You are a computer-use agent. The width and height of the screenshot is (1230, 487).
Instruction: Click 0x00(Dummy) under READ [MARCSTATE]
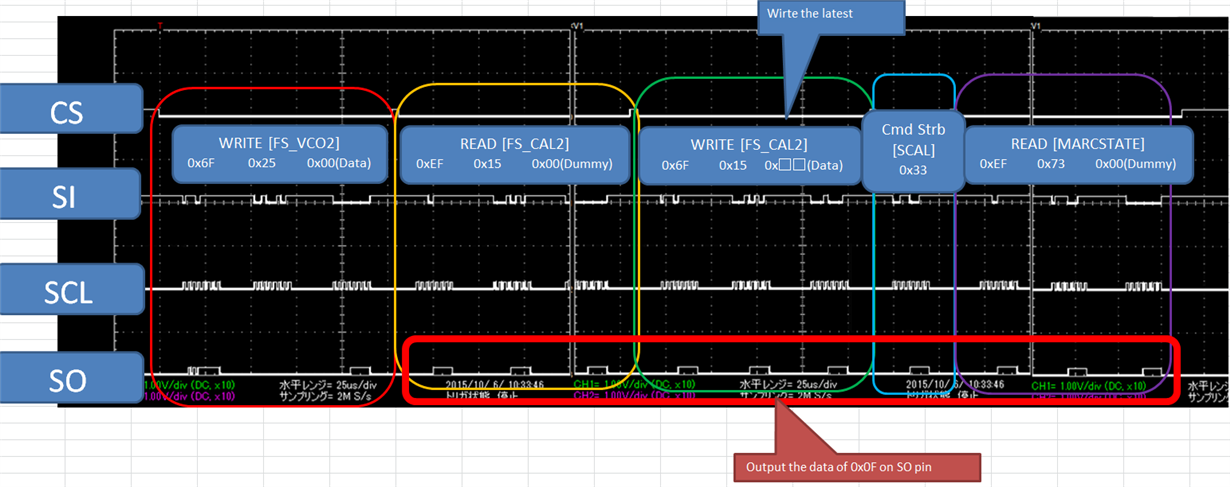coord(1136,164)
